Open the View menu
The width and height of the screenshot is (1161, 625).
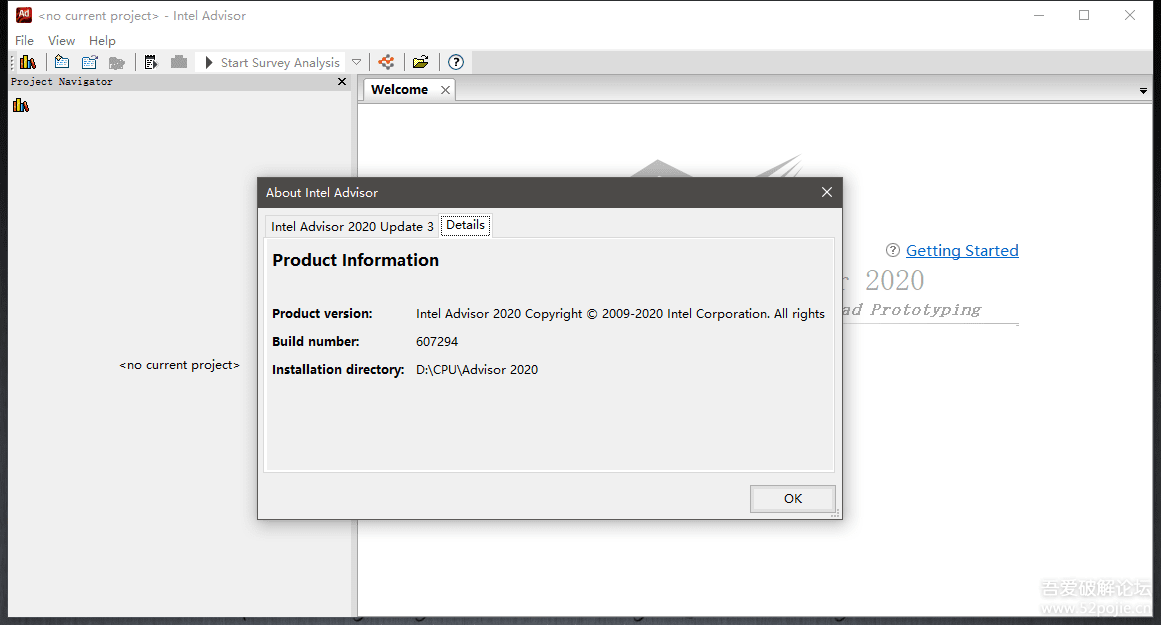tap(61, 40)
